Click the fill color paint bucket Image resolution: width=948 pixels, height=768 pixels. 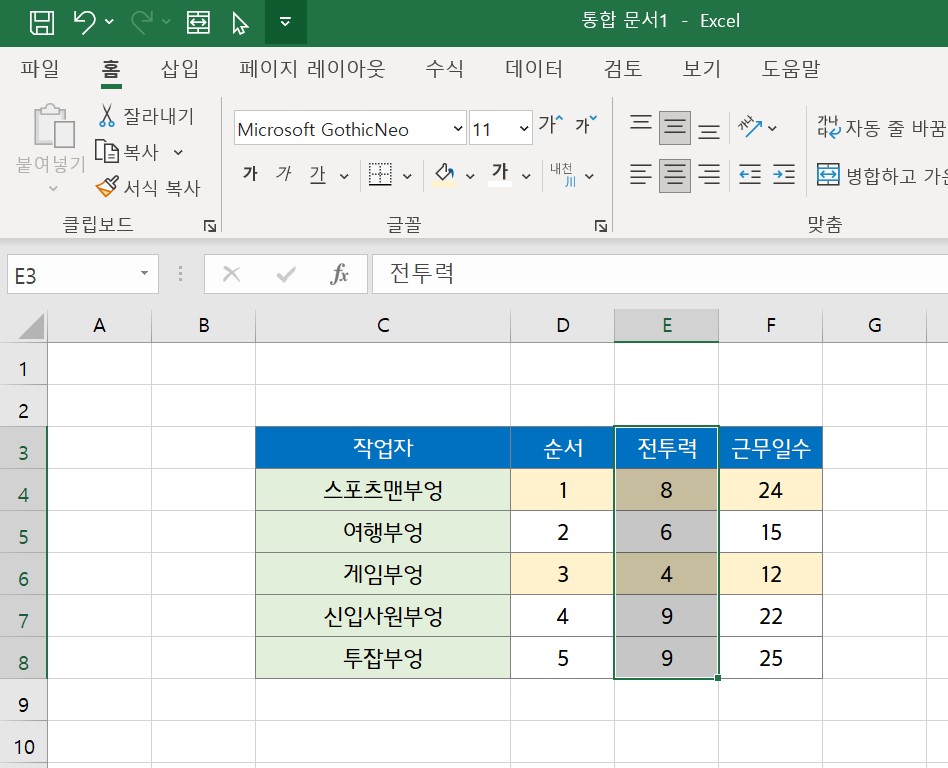444,175
